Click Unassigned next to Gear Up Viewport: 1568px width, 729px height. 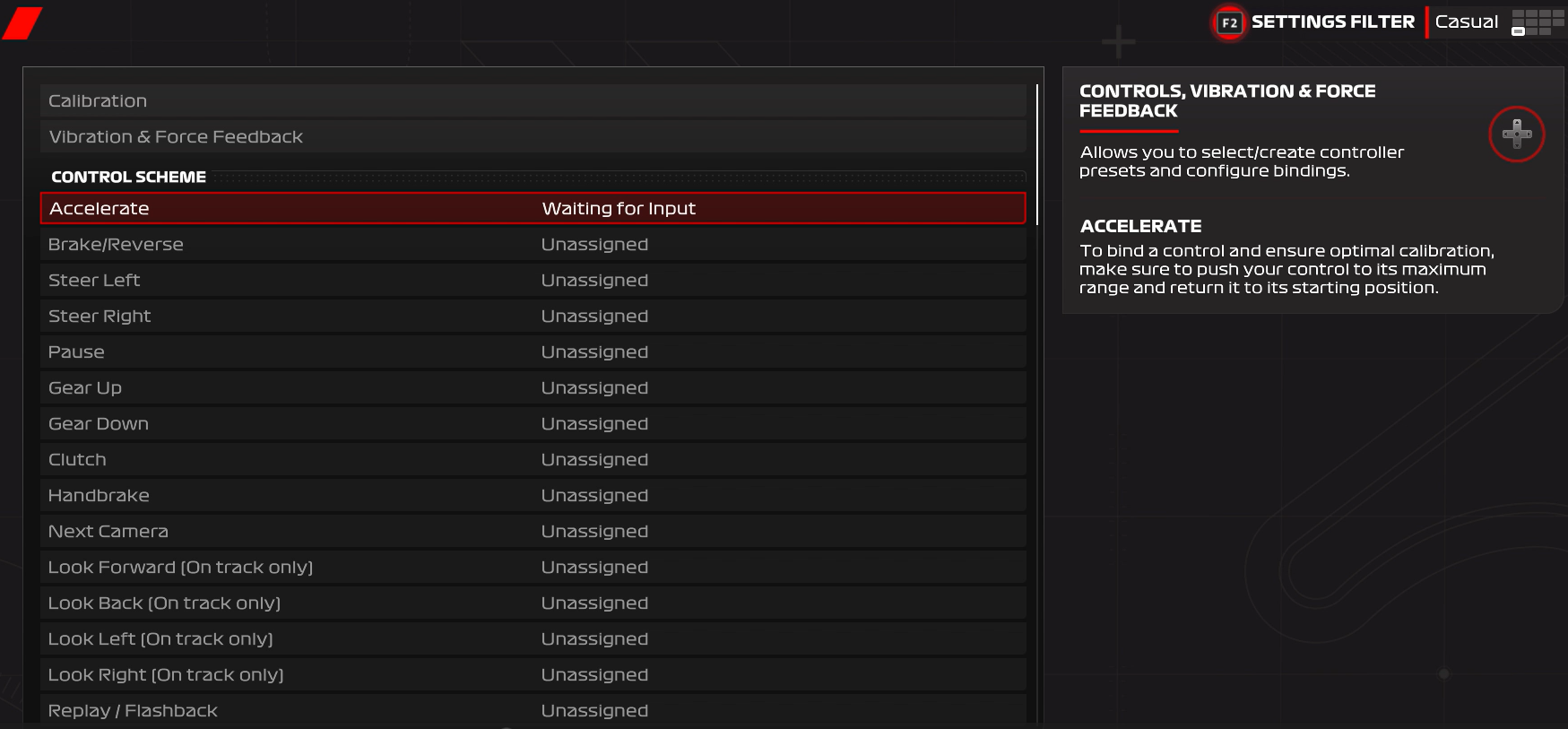coord(594,388)
